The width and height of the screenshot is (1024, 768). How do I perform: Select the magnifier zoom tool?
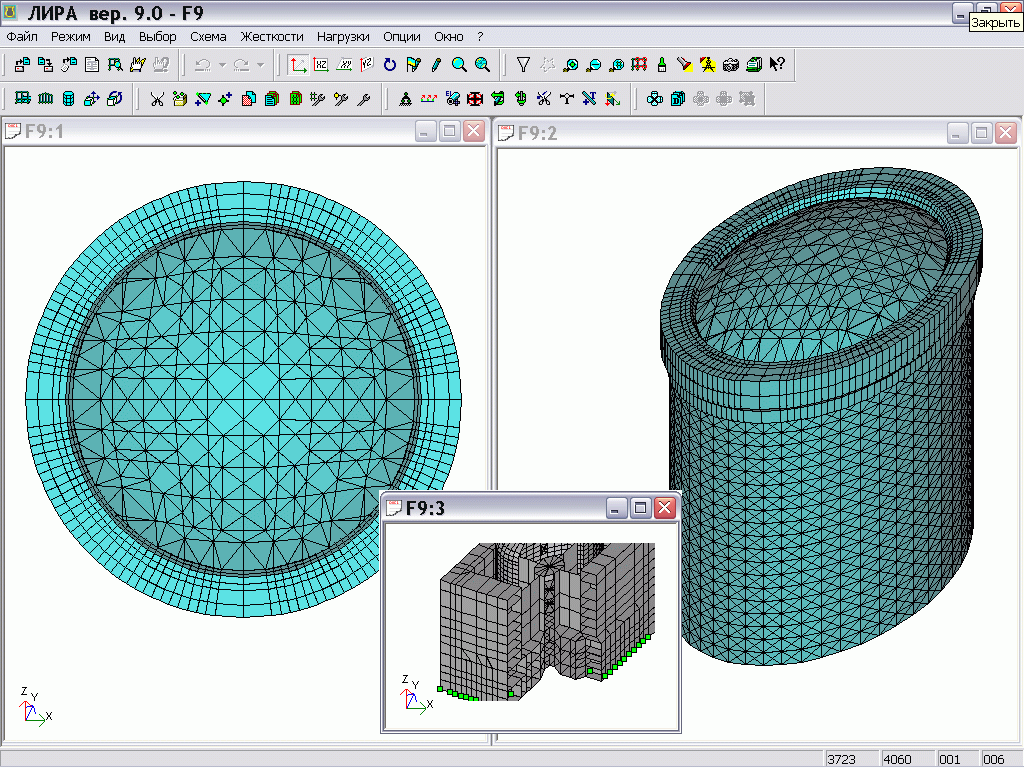pyautogui.click(x=459, y=65)
